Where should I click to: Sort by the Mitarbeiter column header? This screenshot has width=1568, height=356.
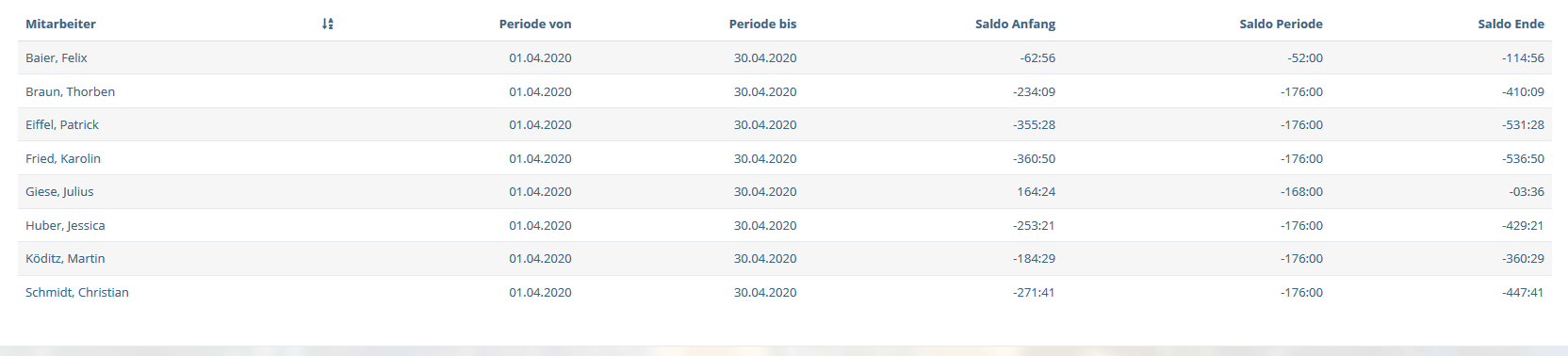point(60,24)
